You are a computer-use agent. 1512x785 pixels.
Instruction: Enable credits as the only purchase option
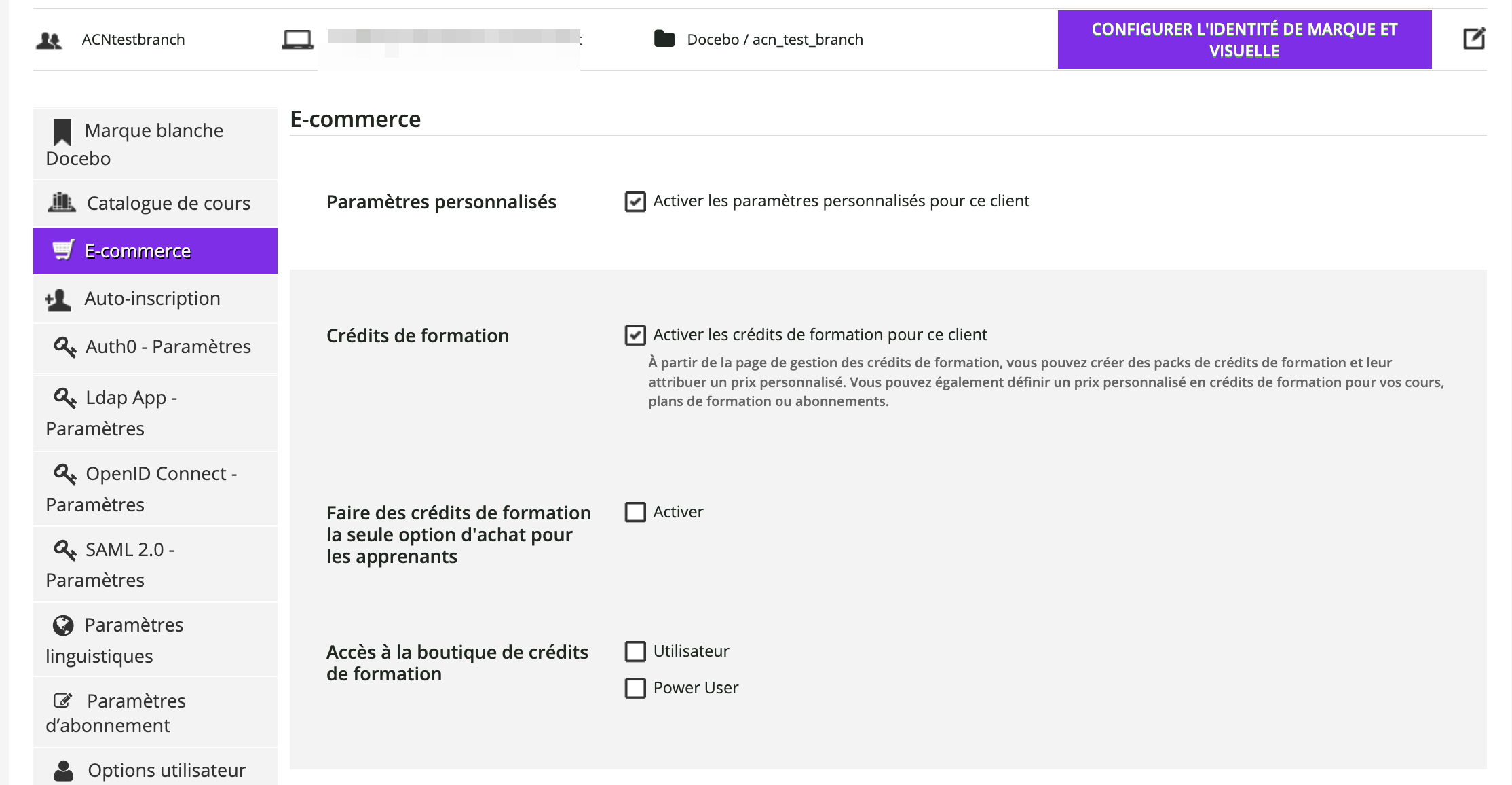point(635,512)
